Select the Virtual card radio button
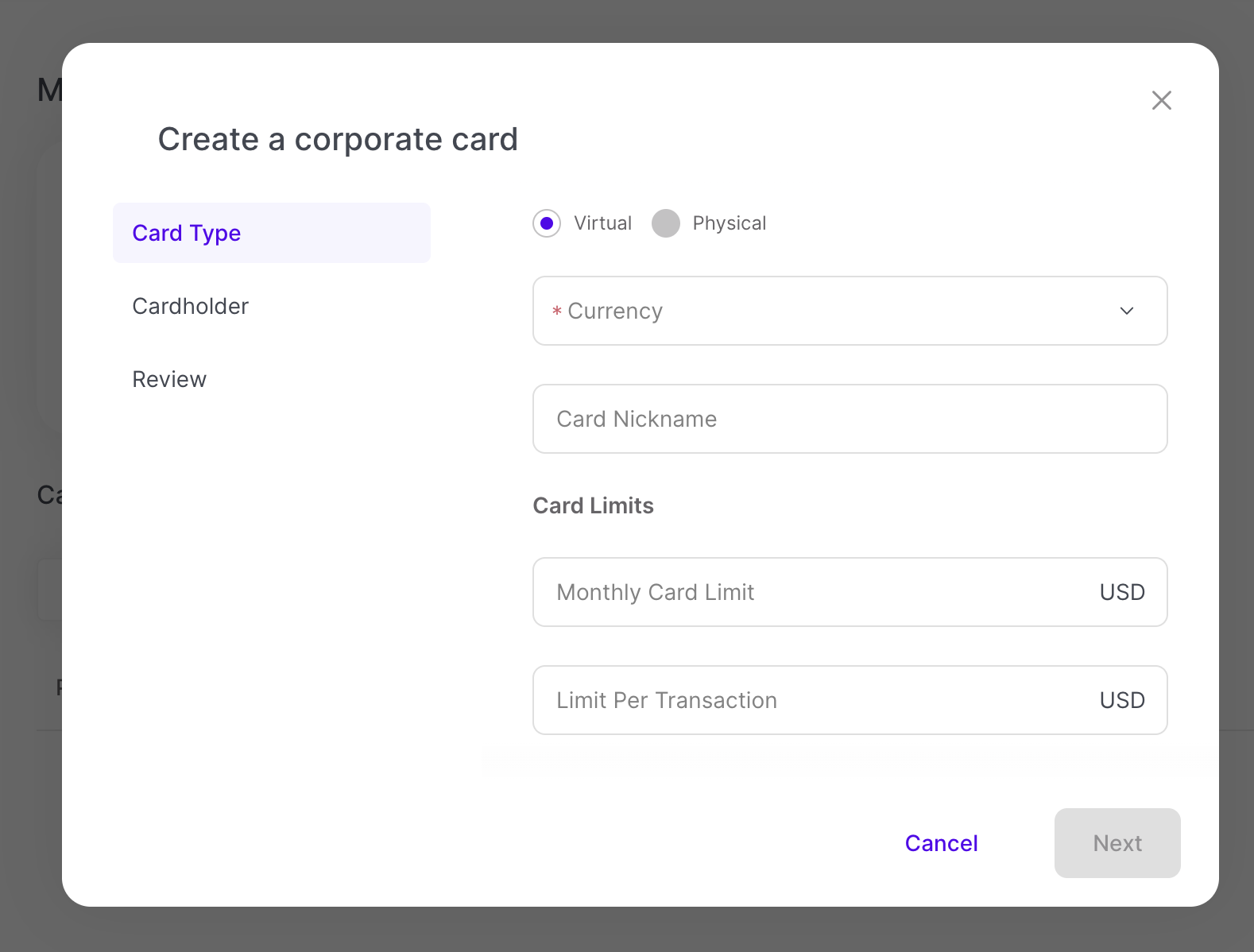Screen dimensions: 1254x952 pyautogui.click(x=547, y=223)
